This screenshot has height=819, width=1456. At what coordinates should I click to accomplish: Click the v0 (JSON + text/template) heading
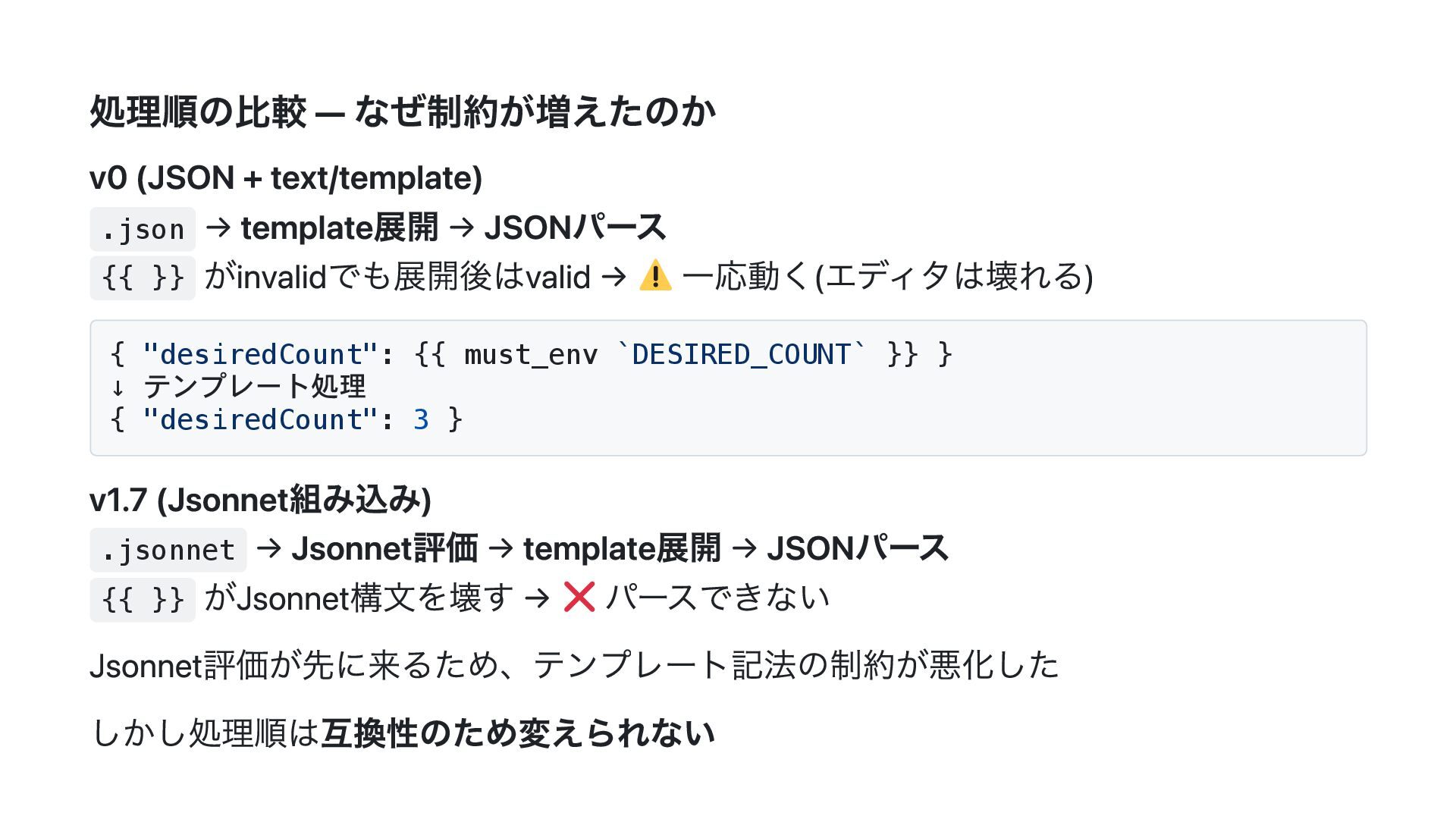[x=286, y=178]
